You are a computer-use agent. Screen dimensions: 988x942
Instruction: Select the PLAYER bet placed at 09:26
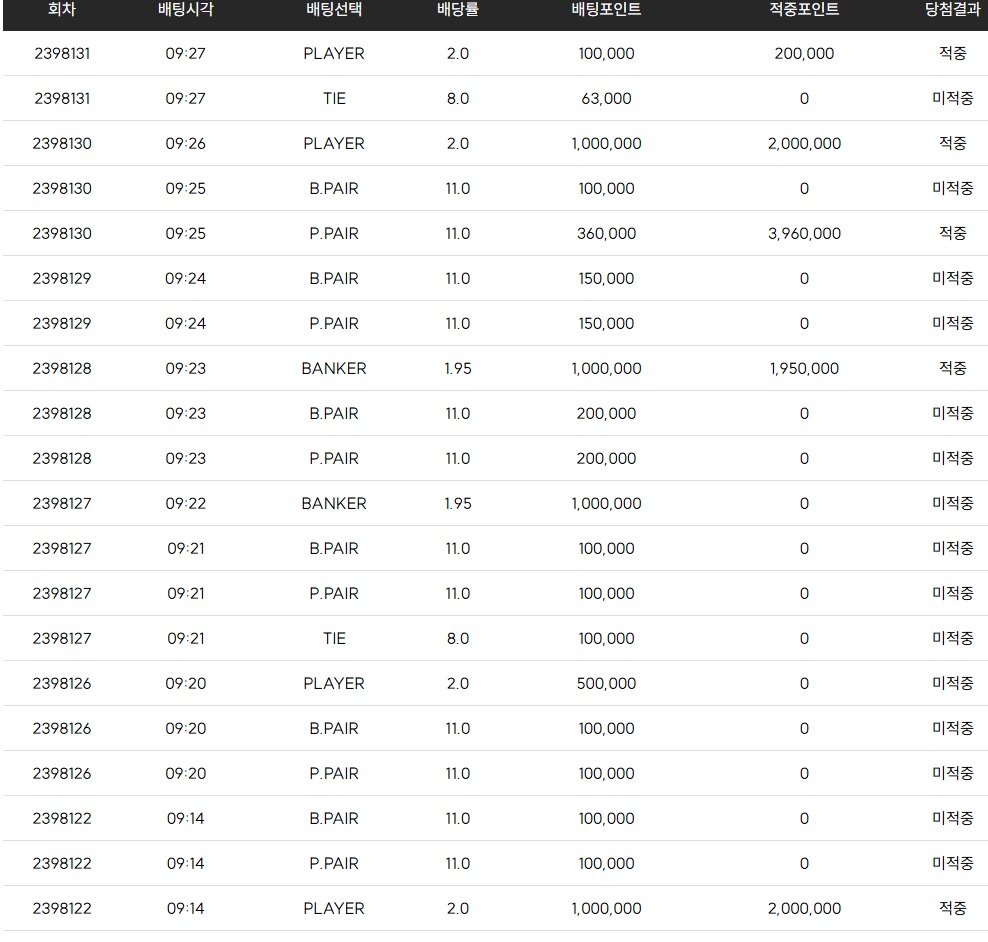tap(334, 144)
